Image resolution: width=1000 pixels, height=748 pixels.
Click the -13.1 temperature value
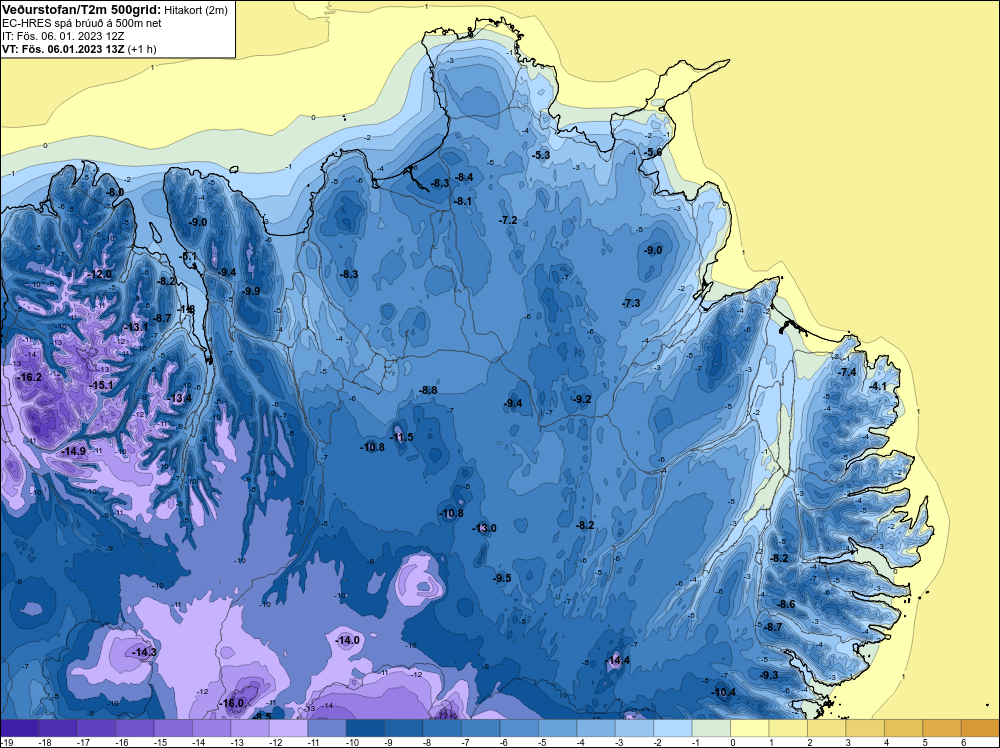136,327
